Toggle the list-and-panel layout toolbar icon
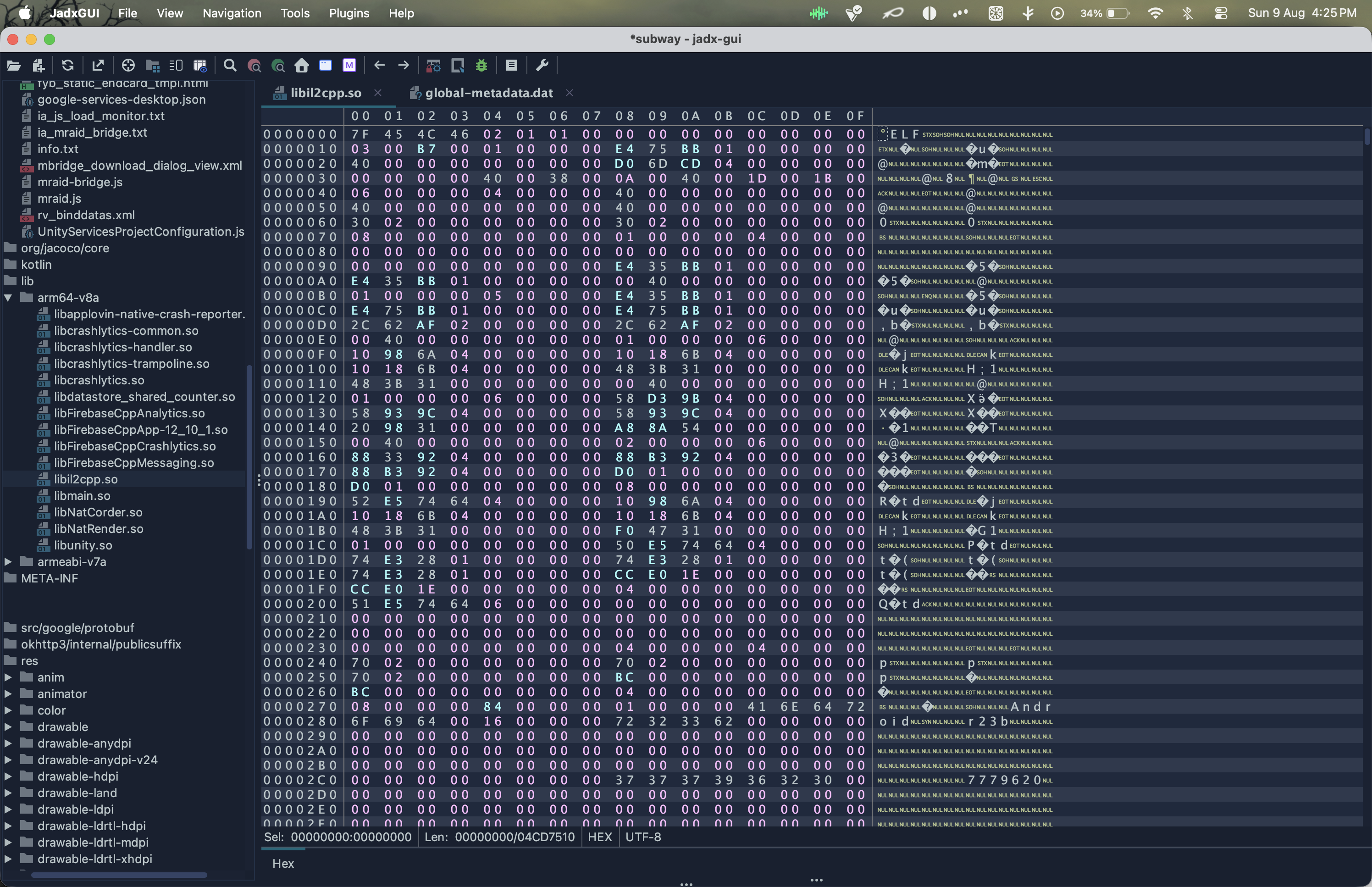This screenshot has width=1372, height=887. 176,65
